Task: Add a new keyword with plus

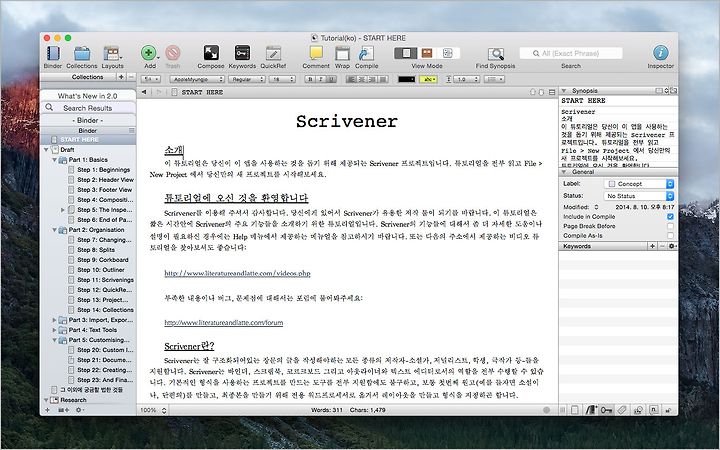Action: coord(652,247)
